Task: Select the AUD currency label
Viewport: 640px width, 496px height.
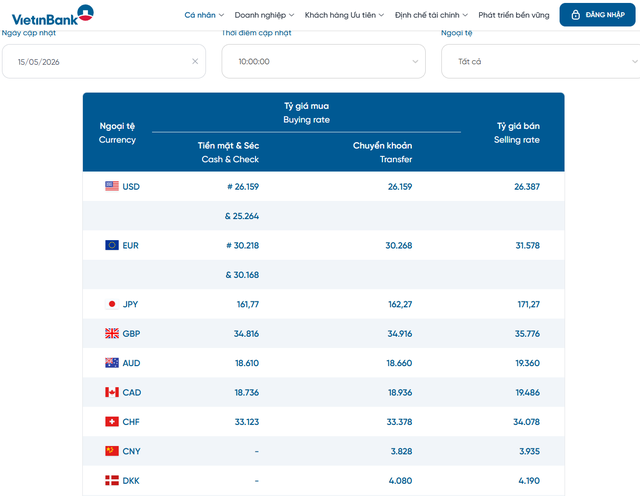Action: coord(131,363)
